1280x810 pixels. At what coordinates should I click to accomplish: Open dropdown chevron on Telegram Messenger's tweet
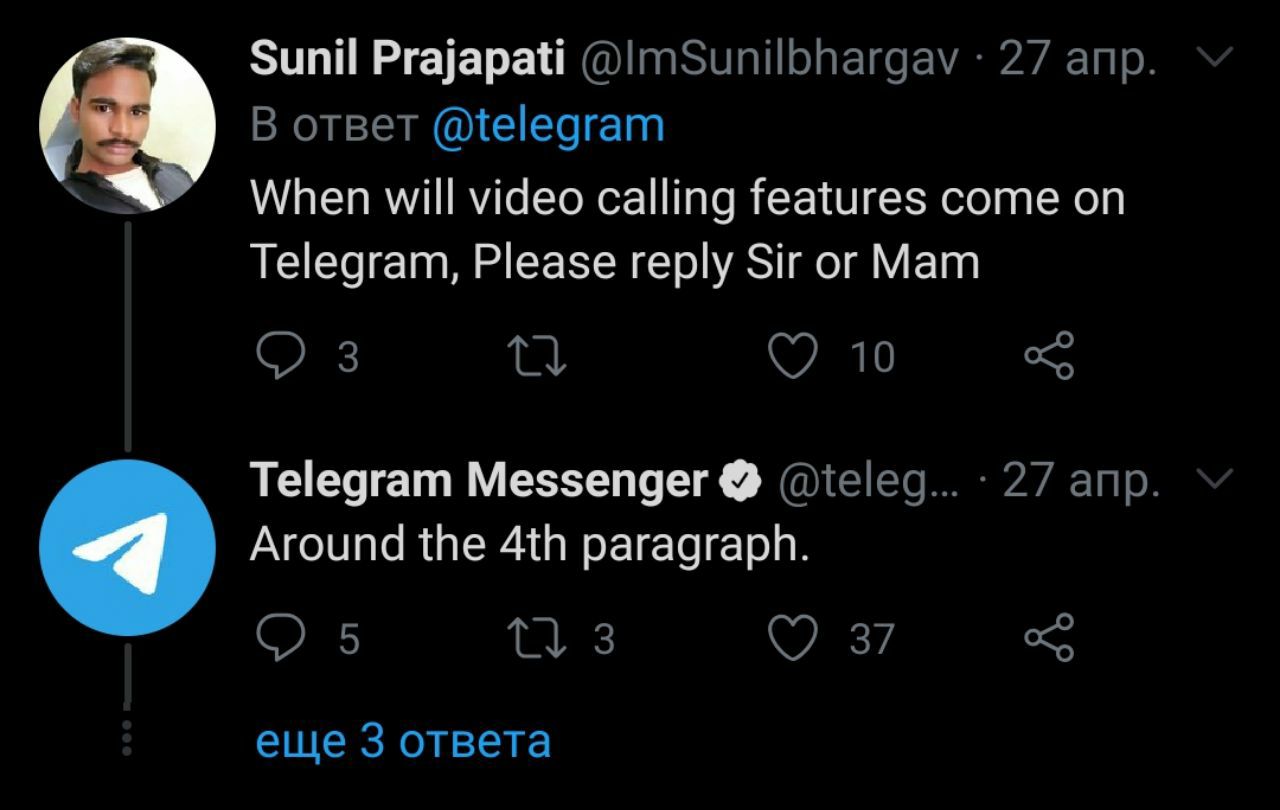(x=1214, y=481)
